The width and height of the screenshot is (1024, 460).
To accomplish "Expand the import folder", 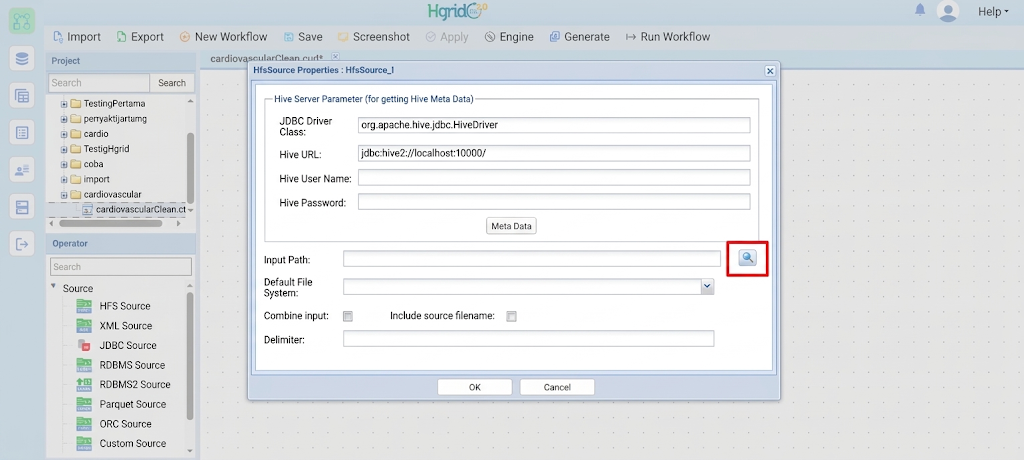I will (64, 179).
